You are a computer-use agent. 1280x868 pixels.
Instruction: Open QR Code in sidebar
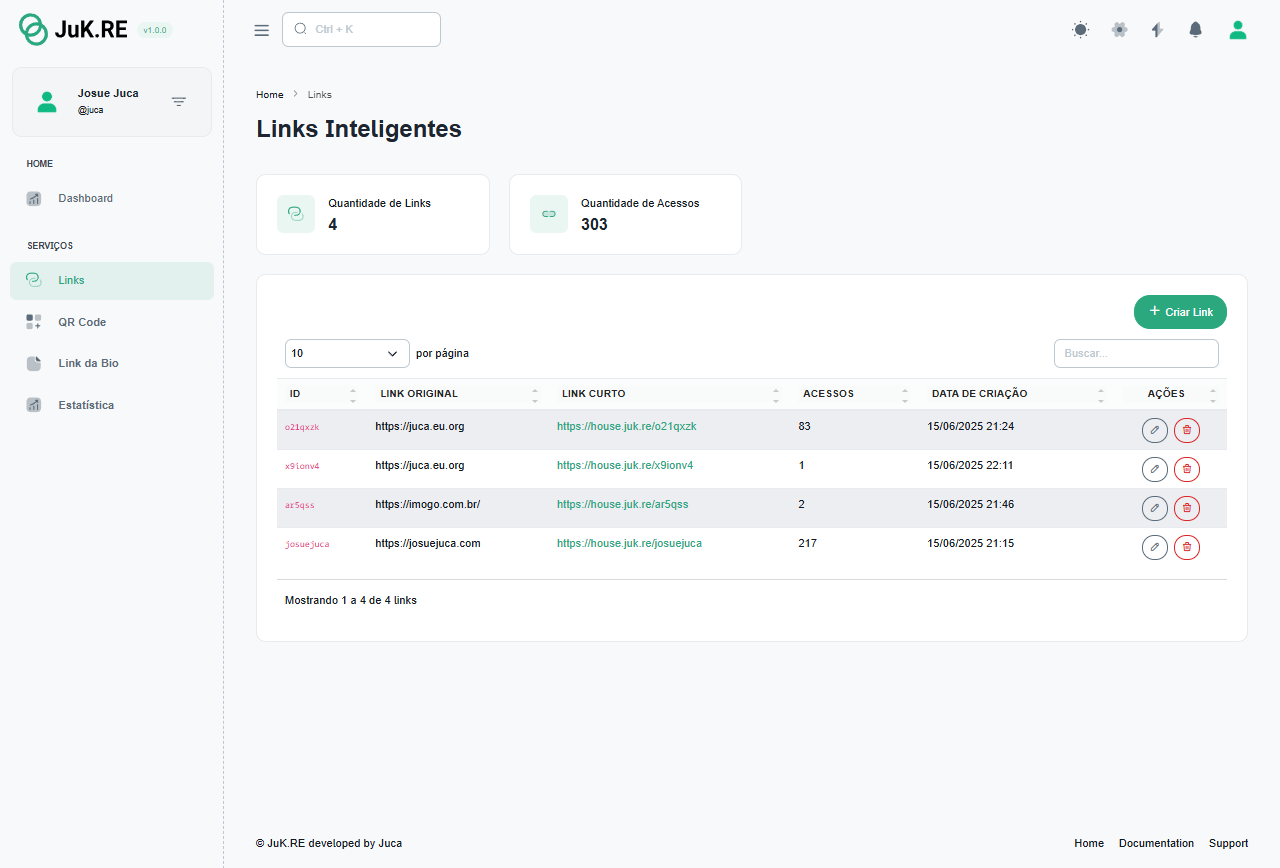click(x=82, y=322)
